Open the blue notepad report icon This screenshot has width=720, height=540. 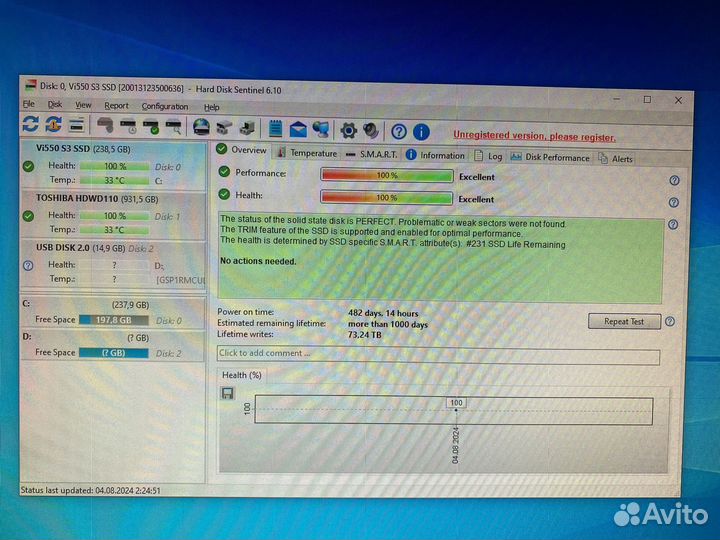coord(275,129)
